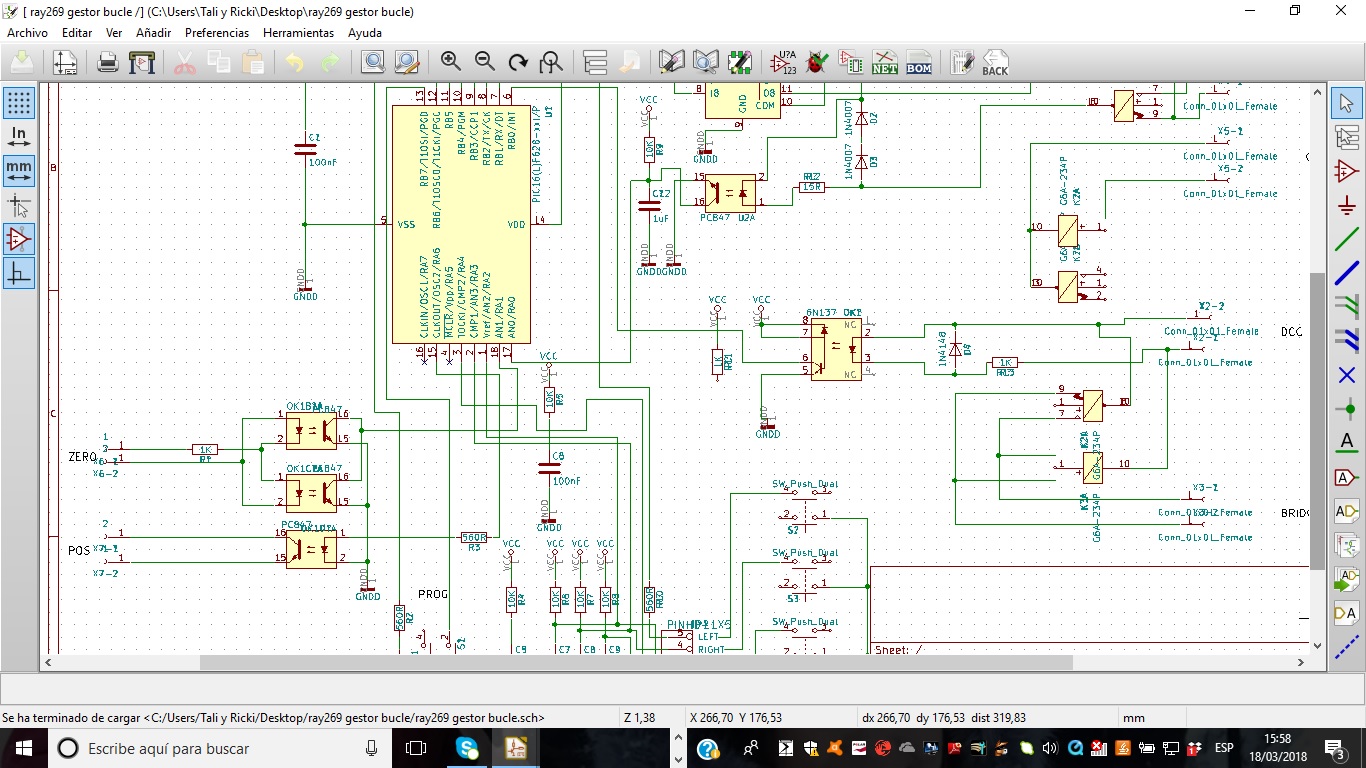Switch units to inches
Screen dimensions: 1366x768
click(19, 137)
